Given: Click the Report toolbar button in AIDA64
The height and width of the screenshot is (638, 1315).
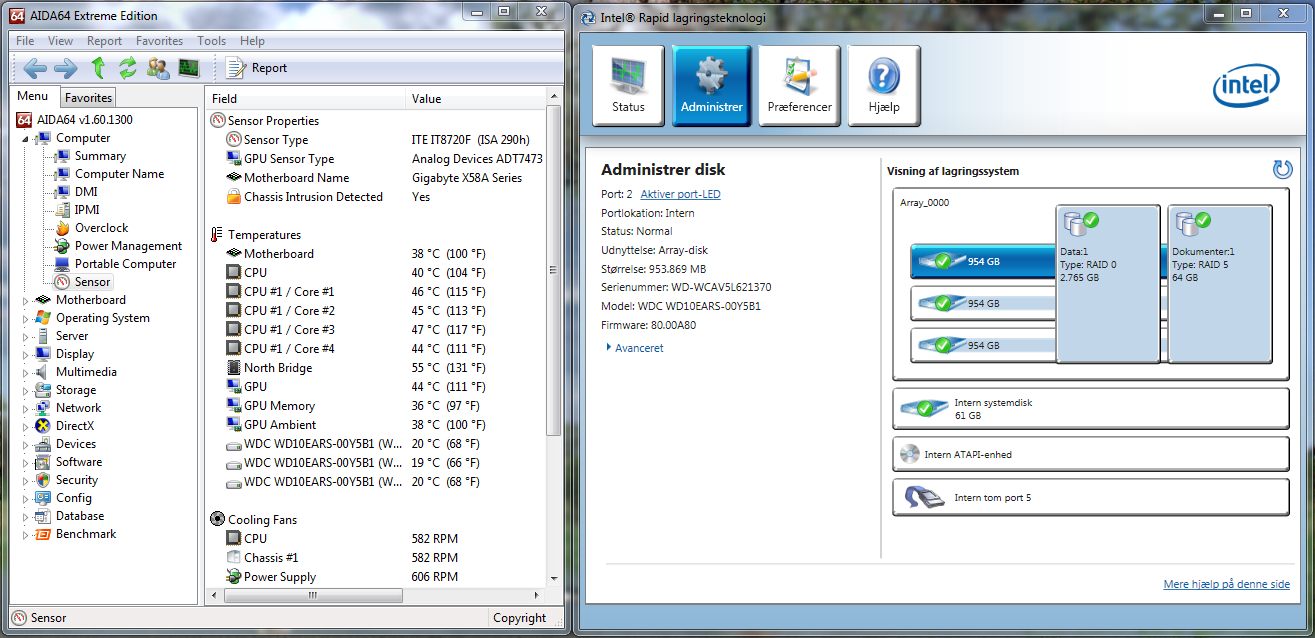Looking at the screenshot, I should (257, 68).
